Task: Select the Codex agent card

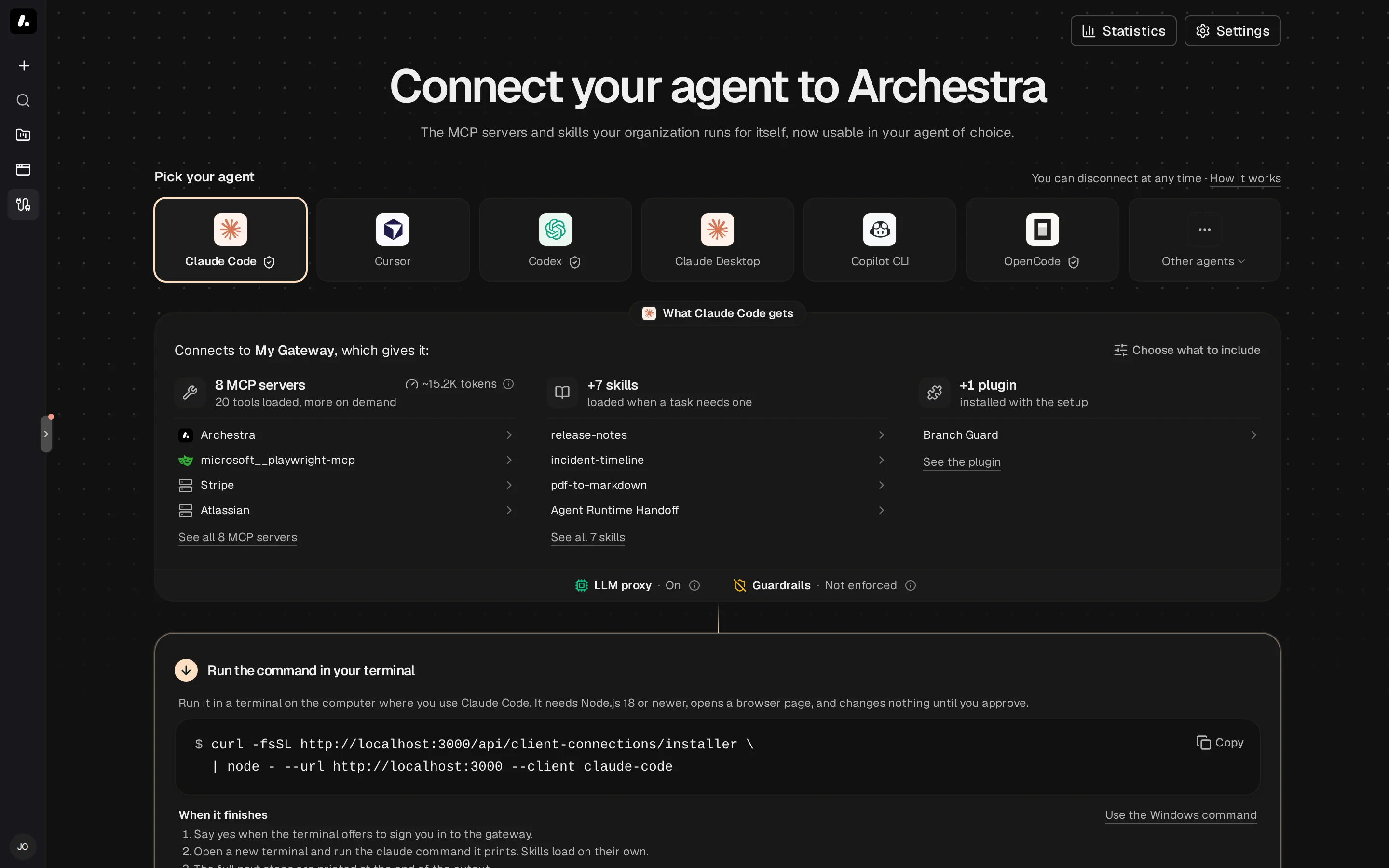Action: (555, 239)
